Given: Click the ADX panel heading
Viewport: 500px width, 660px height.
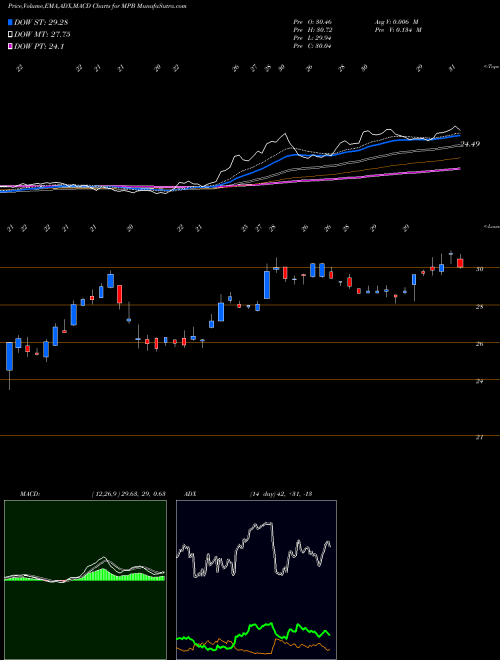Looking at the screenshot, I should click(190, 493).
